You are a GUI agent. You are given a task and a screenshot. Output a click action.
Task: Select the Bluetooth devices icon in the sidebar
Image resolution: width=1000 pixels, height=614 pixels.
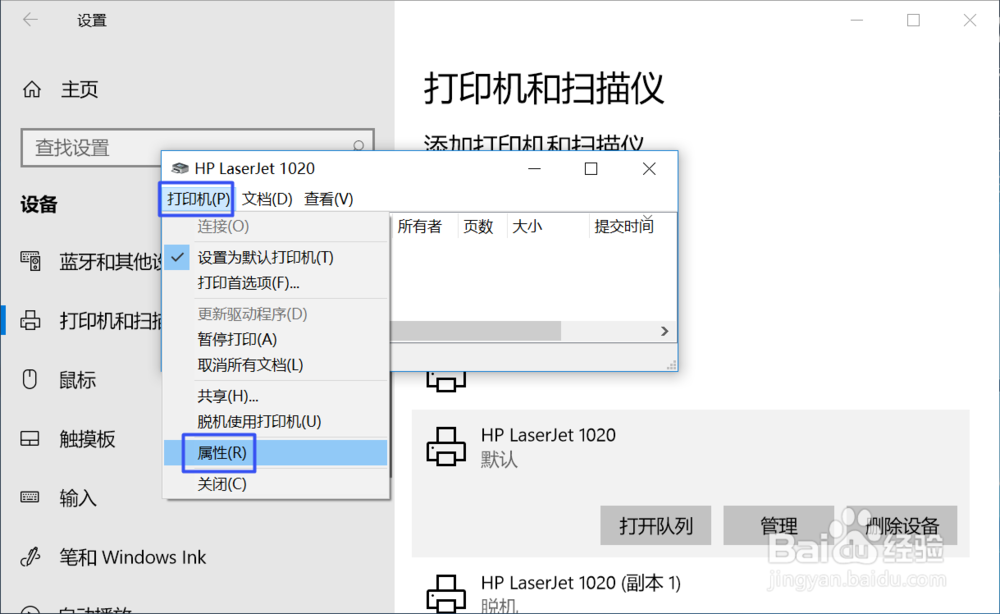tap(32, 263)
